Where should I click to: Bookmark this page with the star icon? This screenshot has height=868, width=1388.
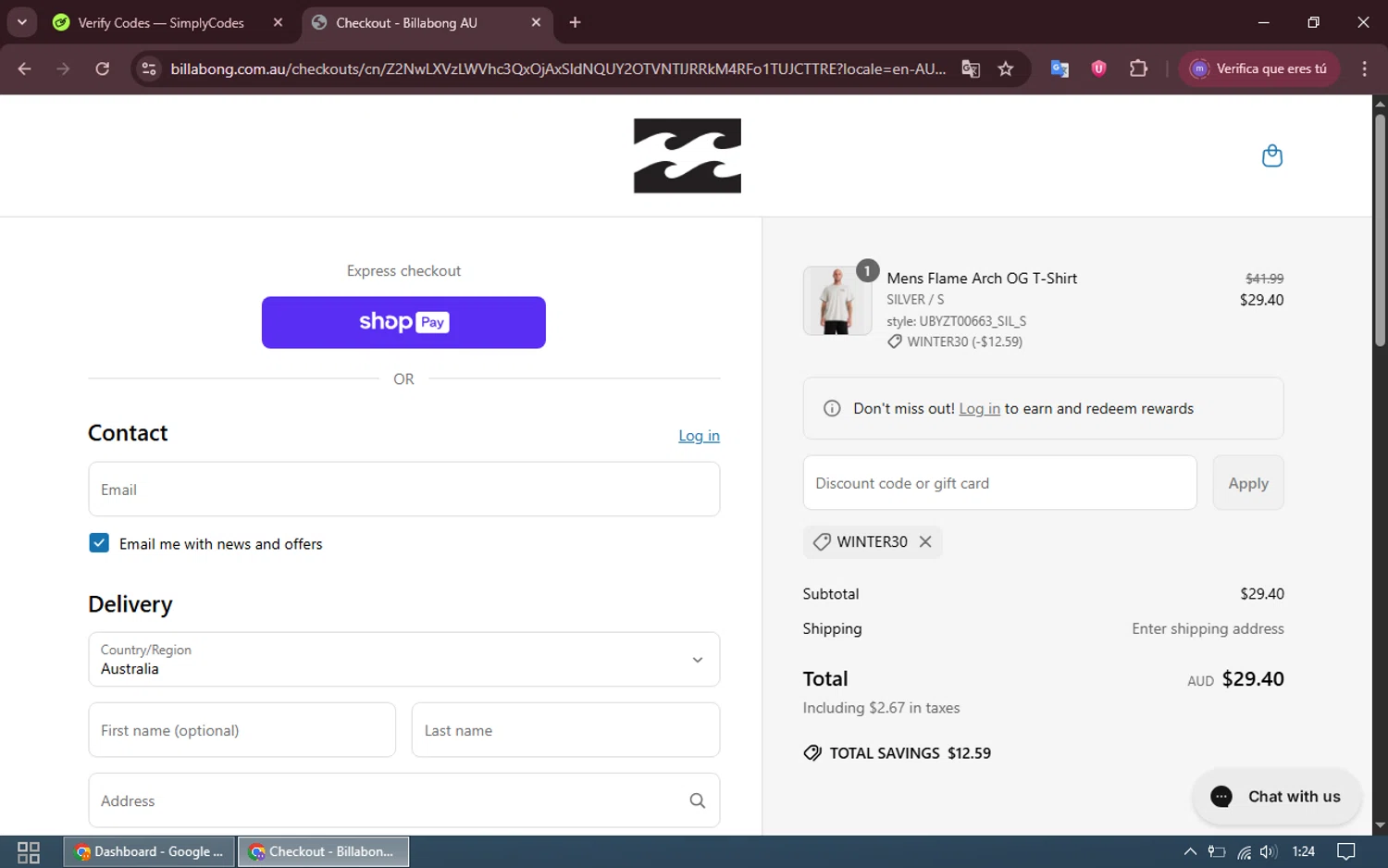tap(1006, 68)
